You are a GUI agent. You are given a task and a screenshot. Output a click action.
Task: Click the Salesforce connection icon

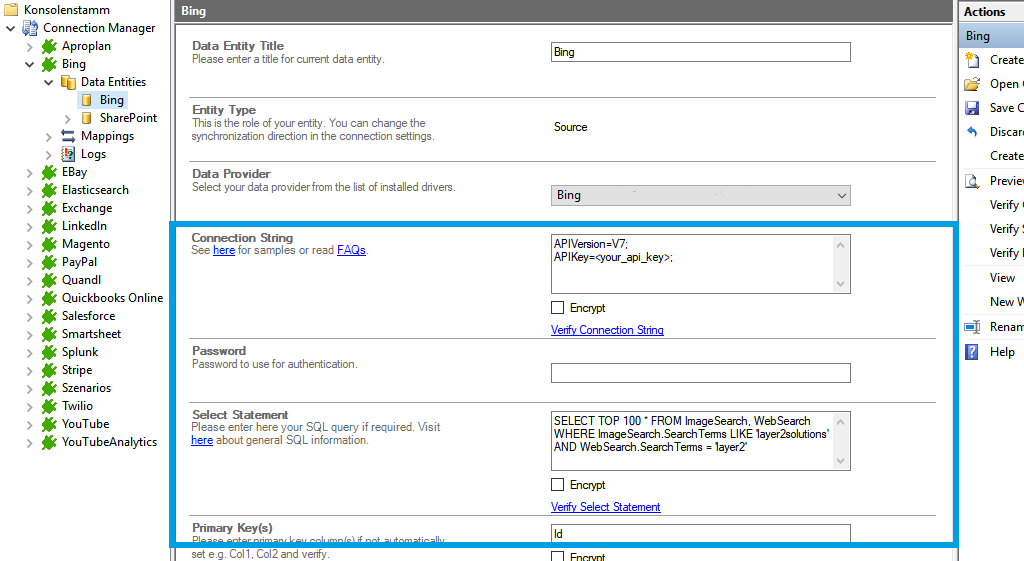49,316
